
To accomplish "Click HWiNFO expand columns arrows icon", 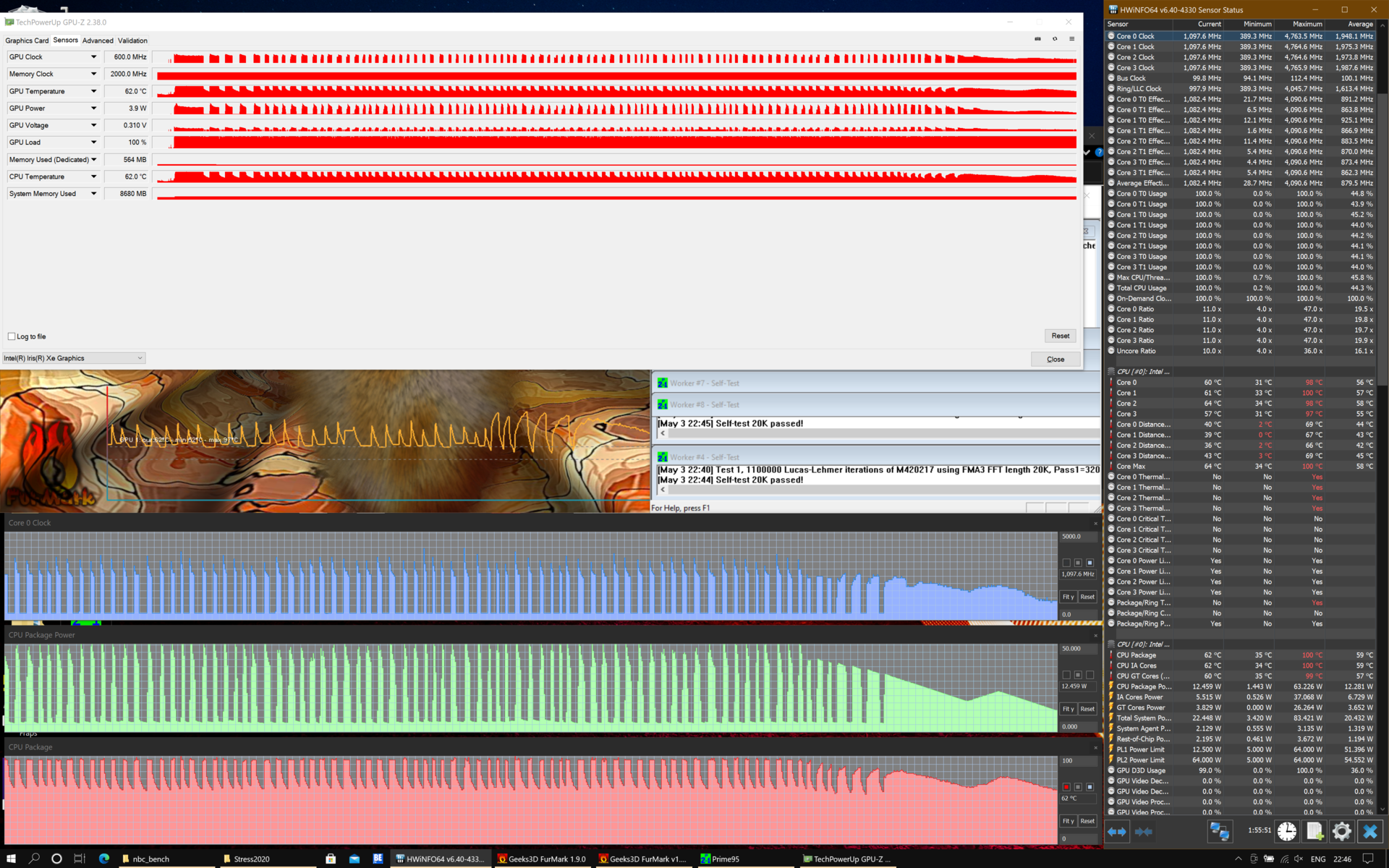I will [x=1116, y=832].
